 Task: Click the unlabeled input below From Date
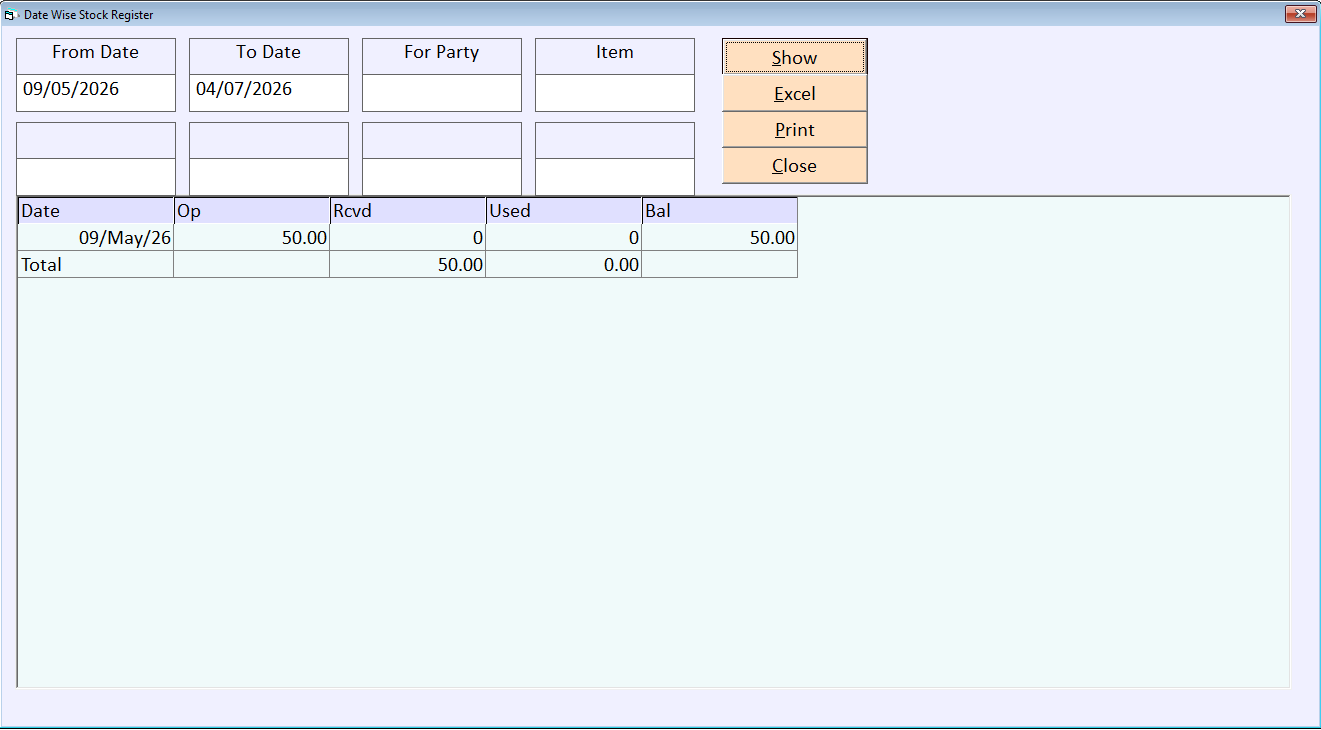[x=96, y=177]
